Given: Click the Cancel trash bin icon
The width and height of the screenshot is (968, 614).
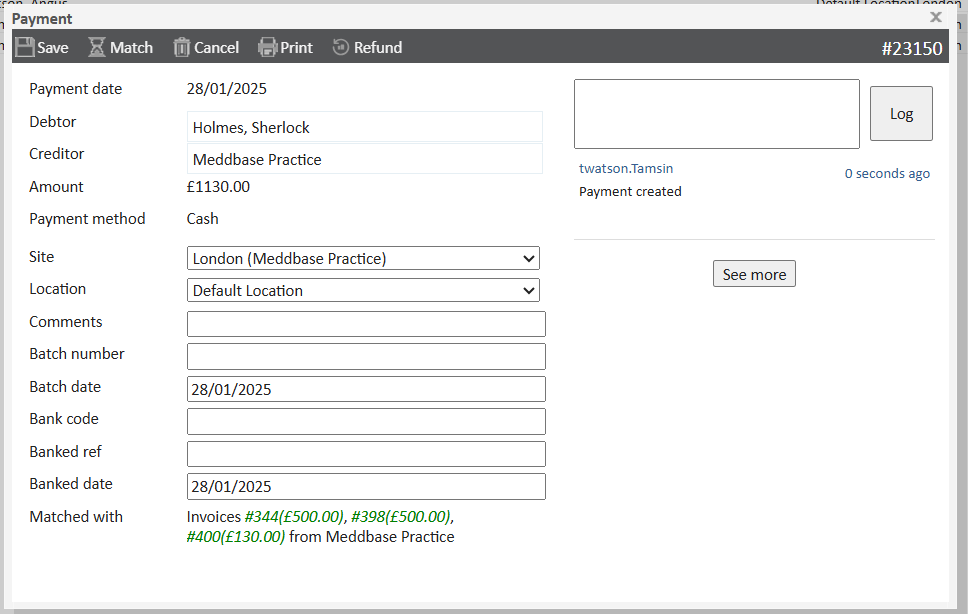Looking at the screenshot, I should (181, 47).
